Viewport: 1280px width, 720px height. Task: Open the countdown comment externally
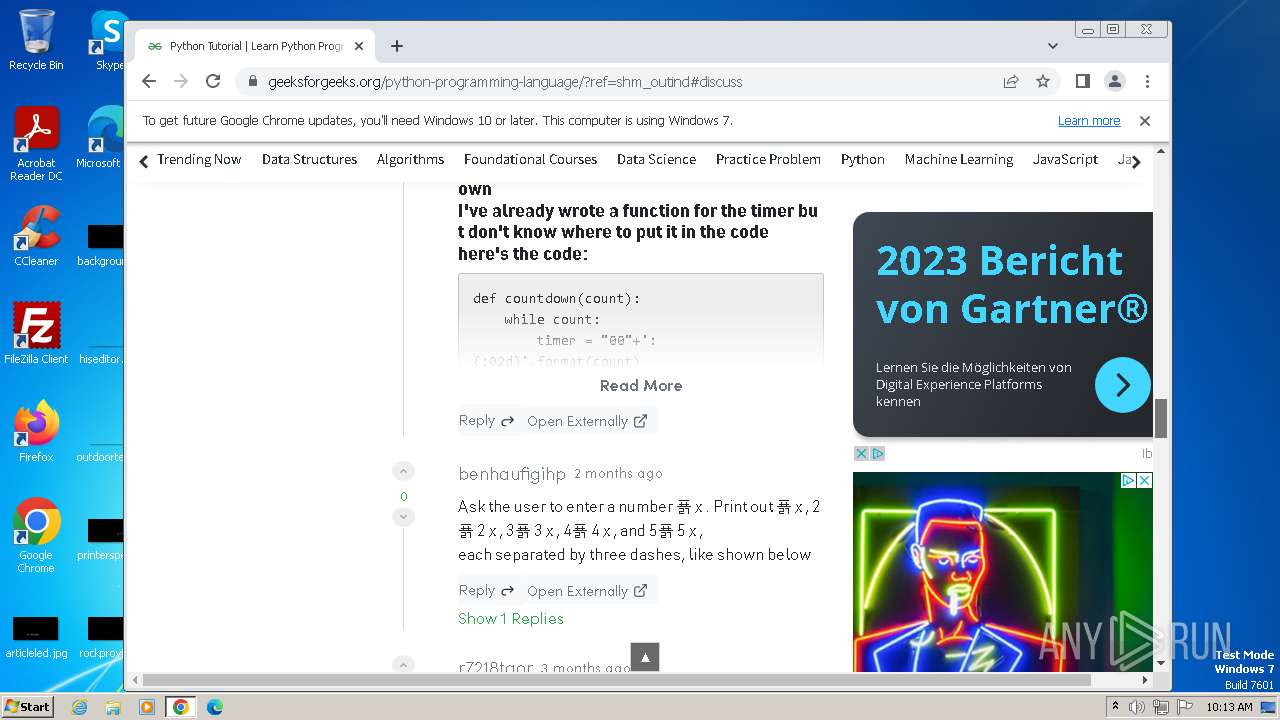pyautogui.click(x=587, y=421)
